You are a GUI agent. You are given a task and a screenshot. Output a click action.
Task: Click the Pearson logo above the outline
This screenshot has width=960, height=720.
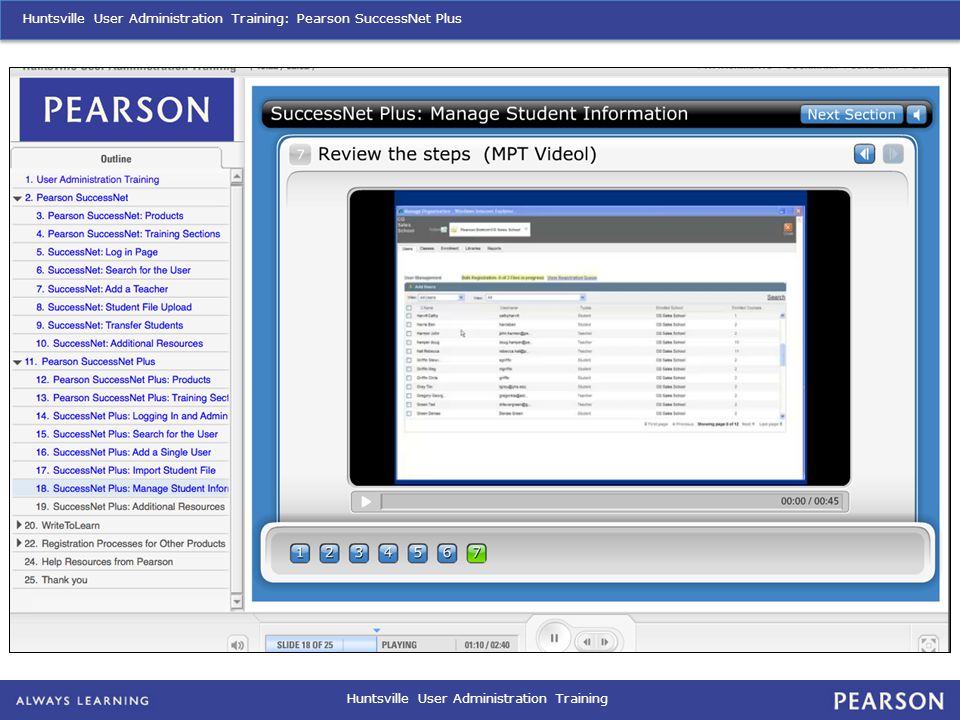(x=127, y=110)
